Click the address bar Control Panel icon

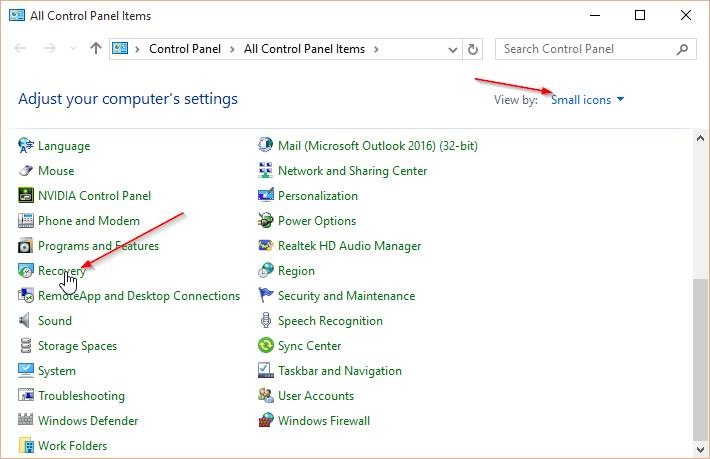coord(120,48)
